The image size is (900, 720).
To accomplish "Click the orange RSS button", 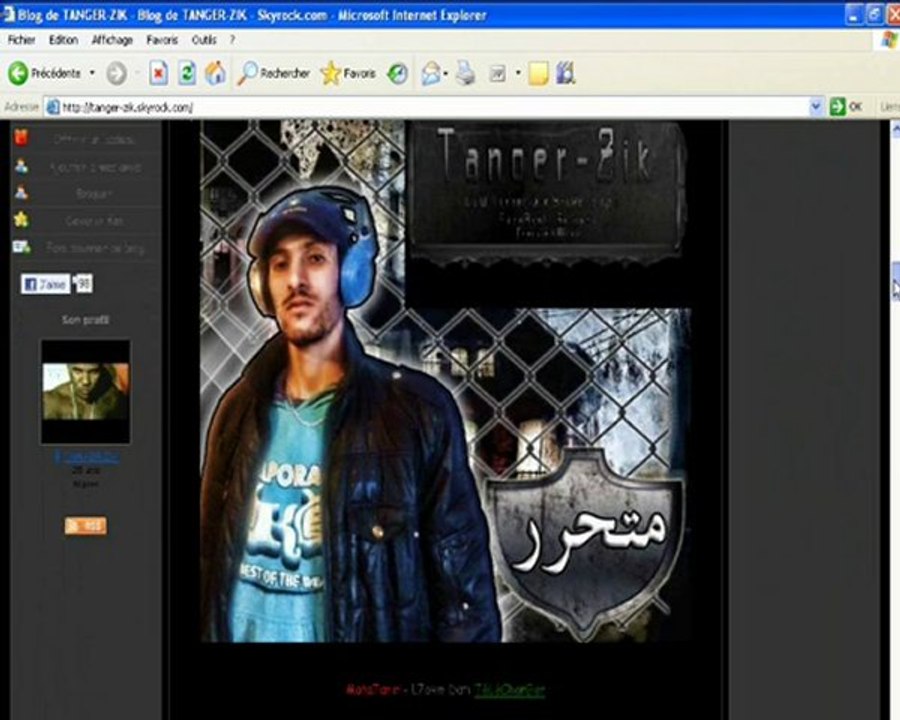I will [86, 525].
